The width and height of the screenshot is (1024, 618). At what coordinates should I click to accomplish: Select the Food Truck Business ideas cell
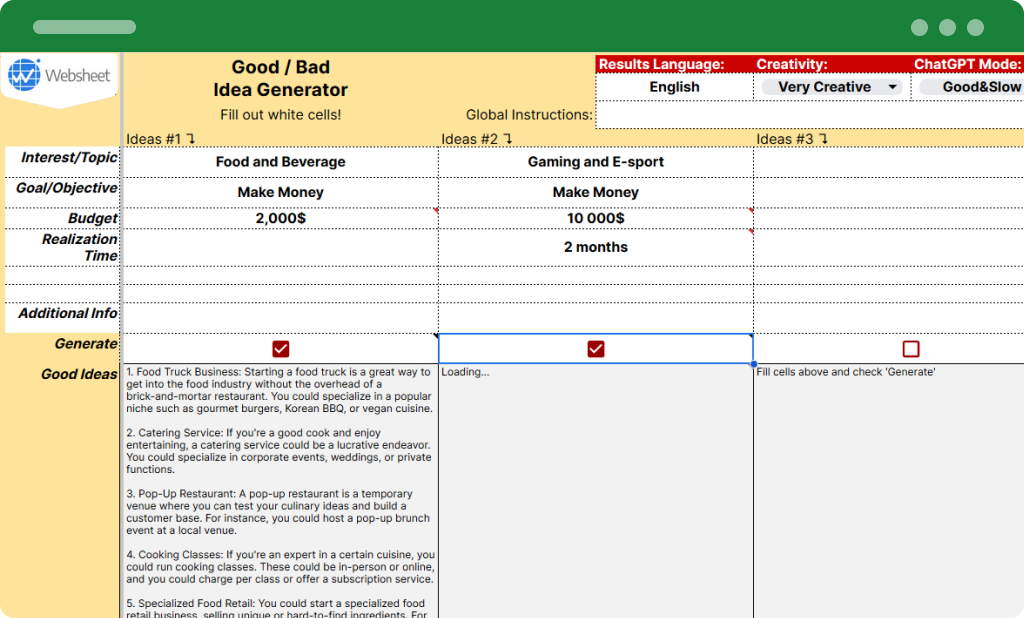[x=281, y=491]
